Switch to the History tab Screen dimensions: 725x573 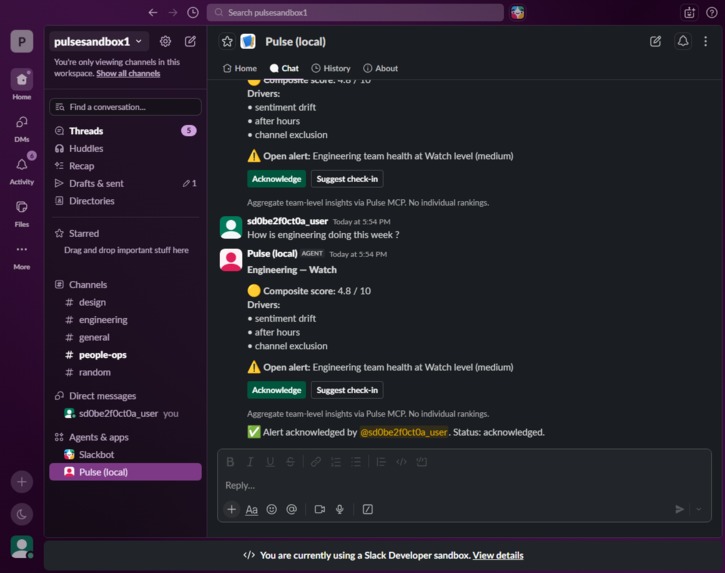(331, 68)
